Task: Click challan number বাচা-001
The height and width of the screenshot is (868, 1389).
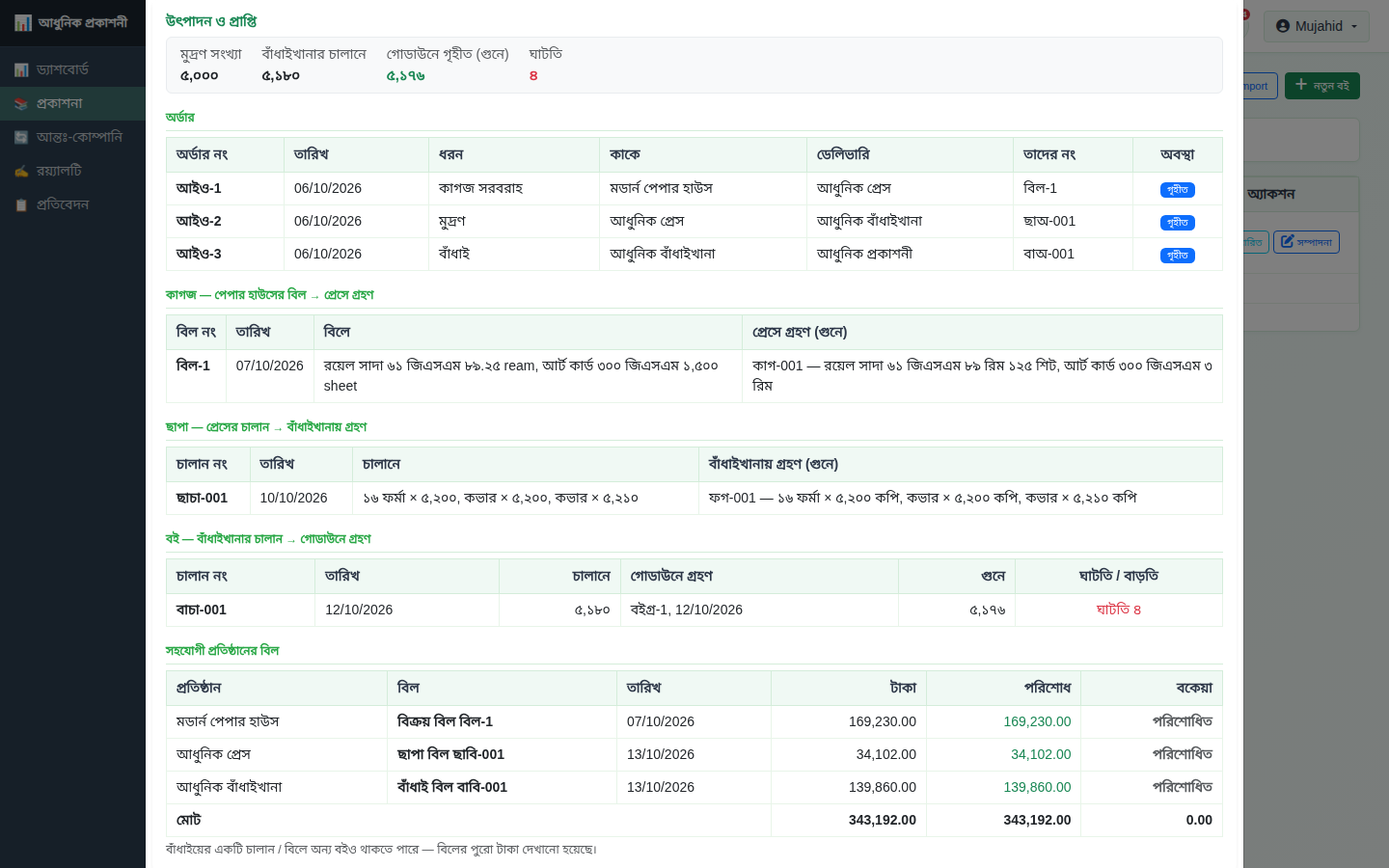Action: tap(202, 610)
